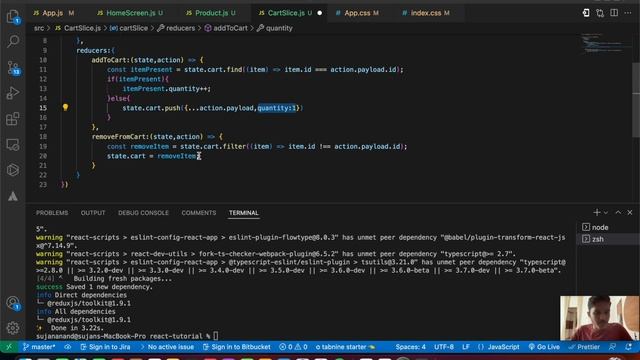Open the Remote Explorer view icon
This screenshot has height=360, width=640.
tap(13, 144)
